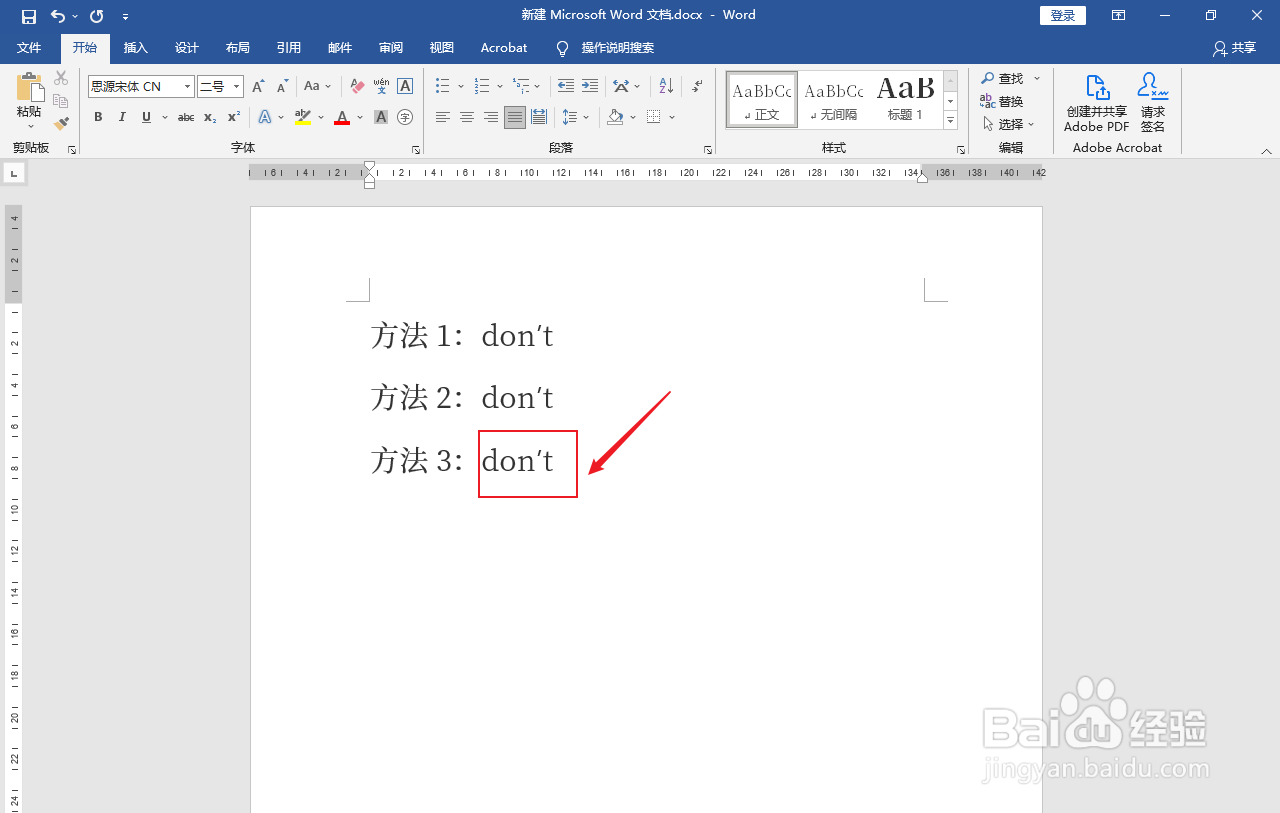Apply distributed alignment
Screen dimensions: 1280x813
tap(539, 118)
